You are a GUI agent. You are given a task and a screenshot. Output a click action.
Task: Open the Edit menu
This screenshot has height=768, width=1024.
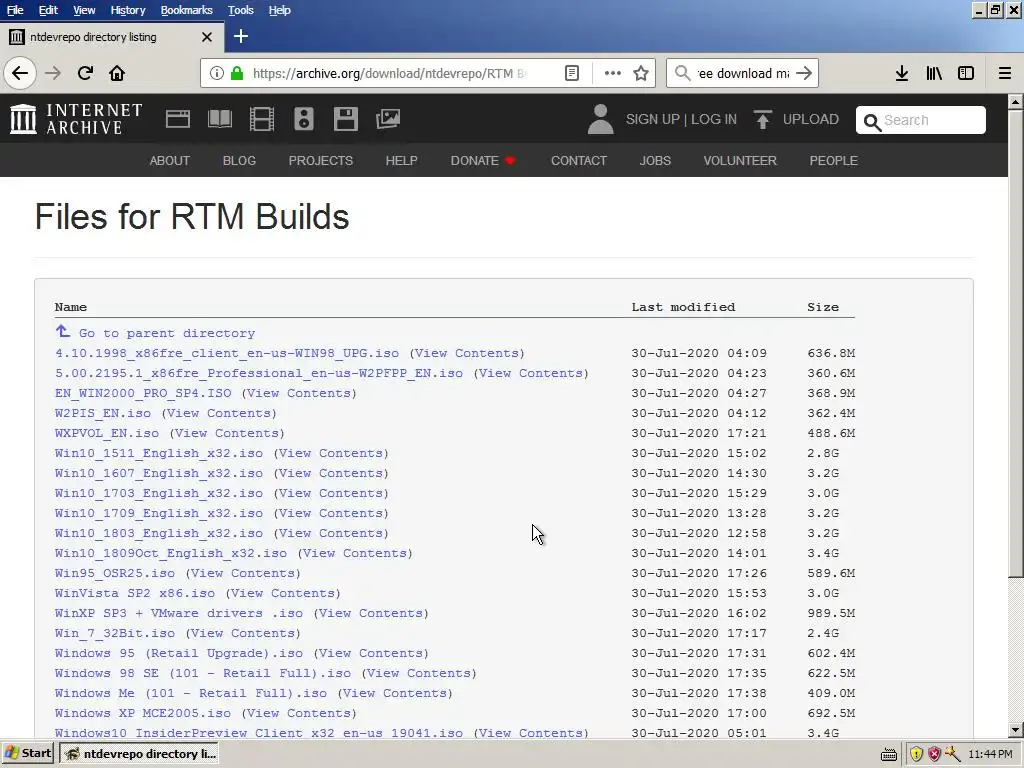48,10
